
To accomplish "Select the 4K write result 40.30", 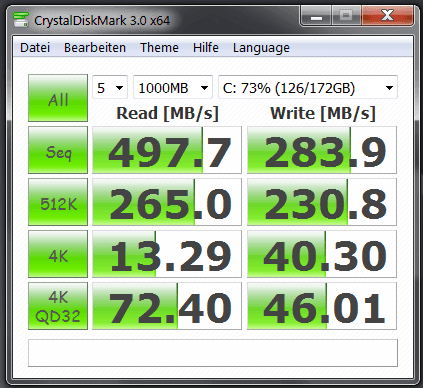I will pos(322,254).
